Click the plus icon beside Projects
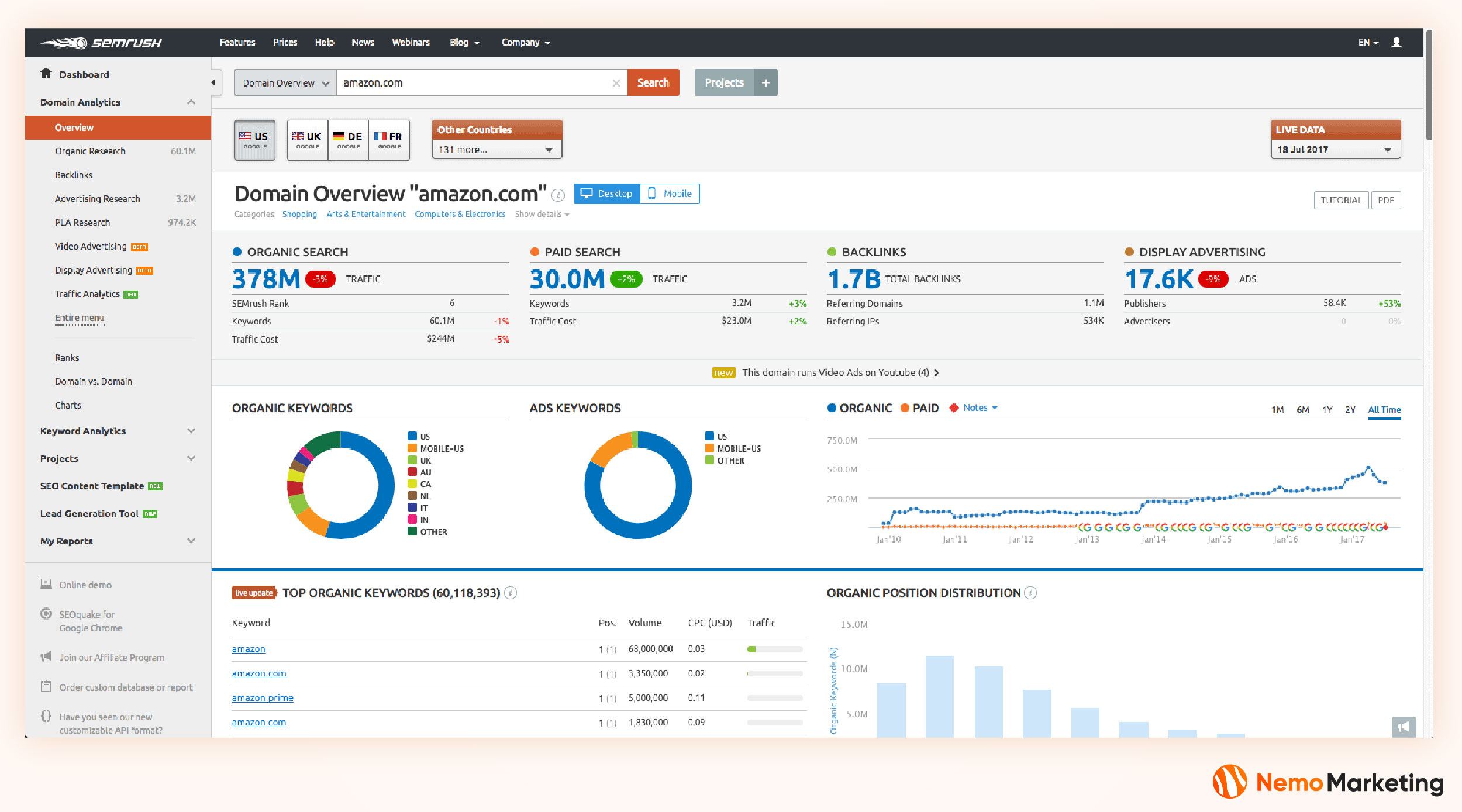 (x=765, y=83)
